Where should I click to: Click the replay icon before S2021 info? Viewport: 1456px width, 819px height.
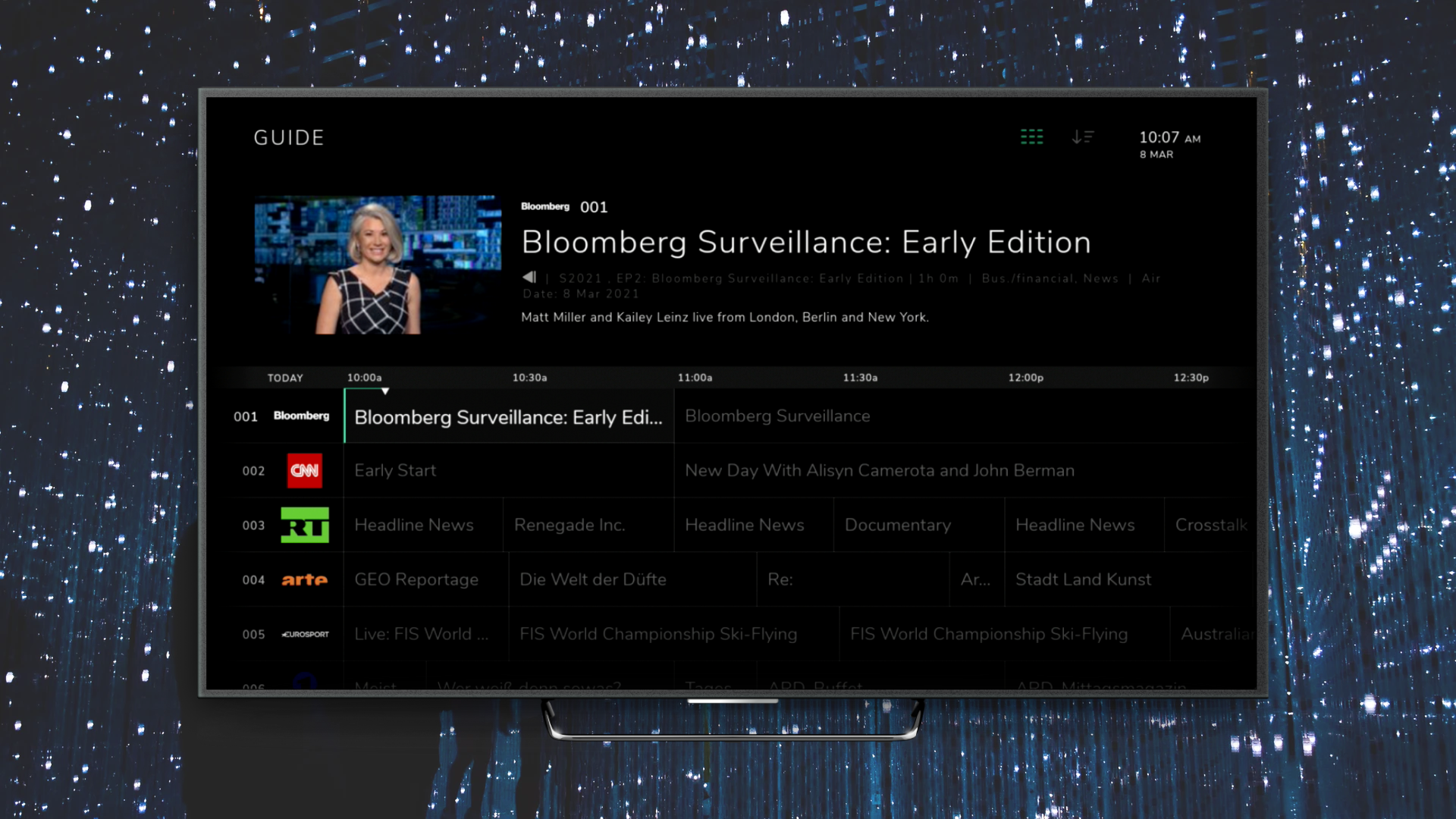click(x=529, y=278)
